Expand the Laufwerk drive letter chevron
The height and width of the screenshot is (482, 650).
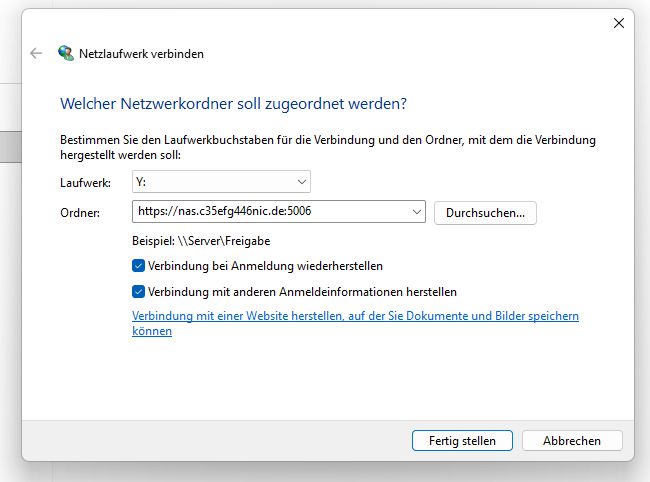tap(302, 182)
